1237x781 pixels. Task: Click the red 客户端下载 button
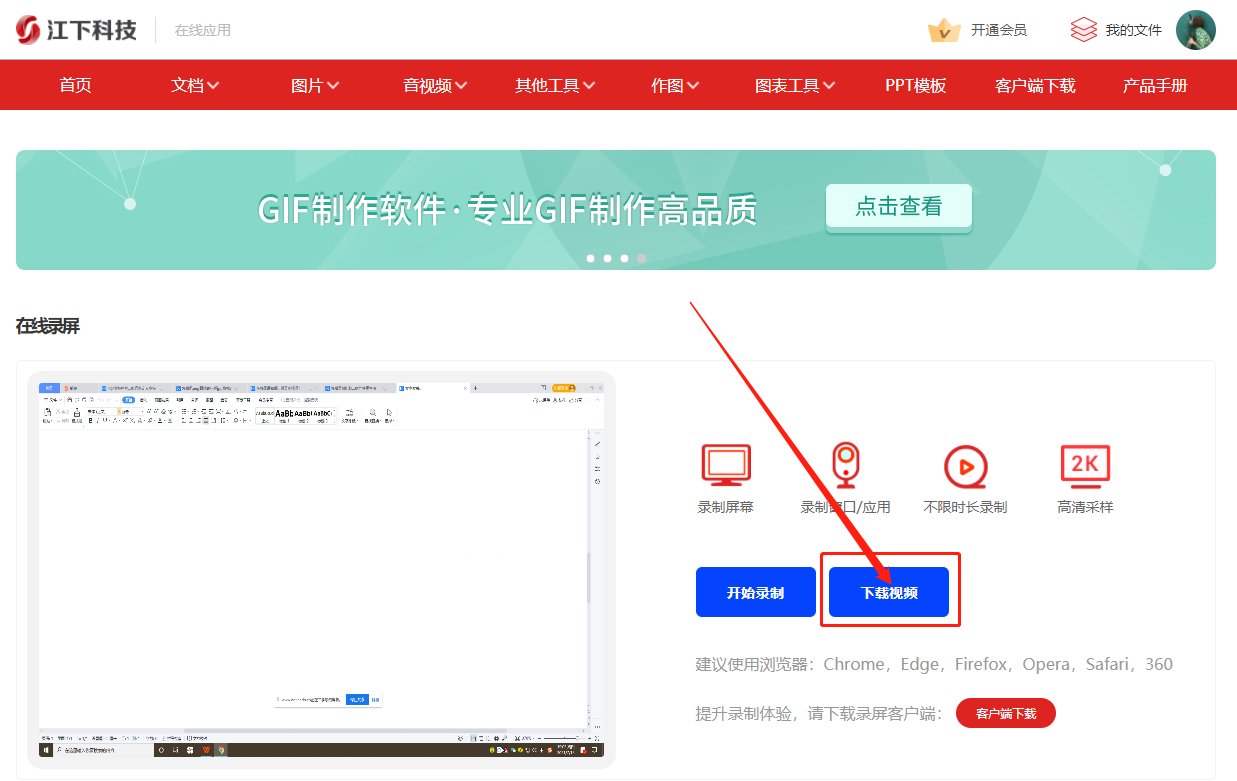click(x=1005, y=712)
